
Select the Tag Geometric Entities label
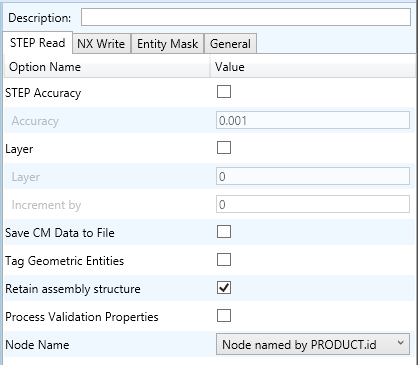point(64,261)
